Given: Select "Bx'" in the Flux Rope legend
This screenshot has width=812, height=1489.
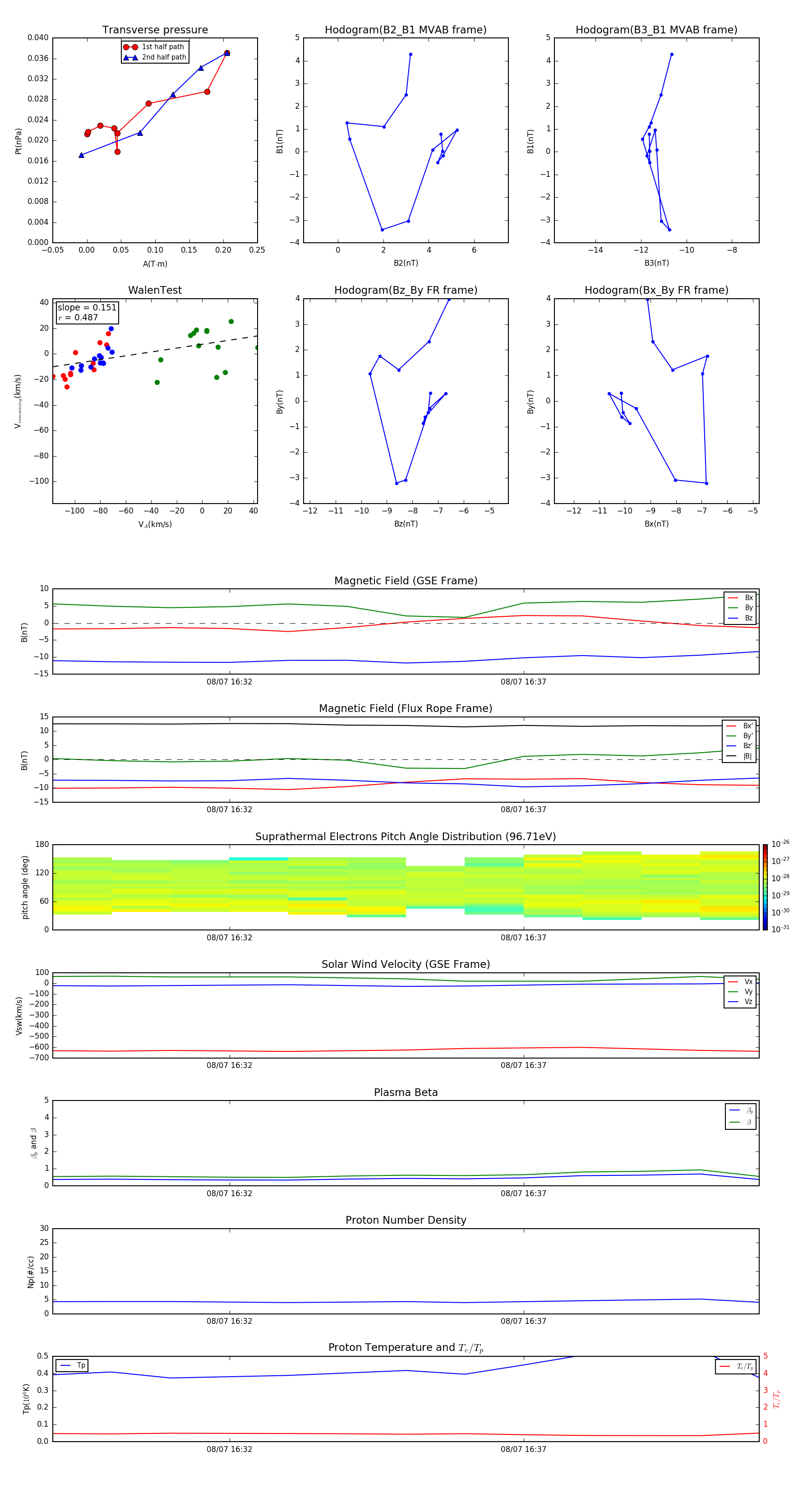Looking at the screenshot, I should tap(748, 726).
